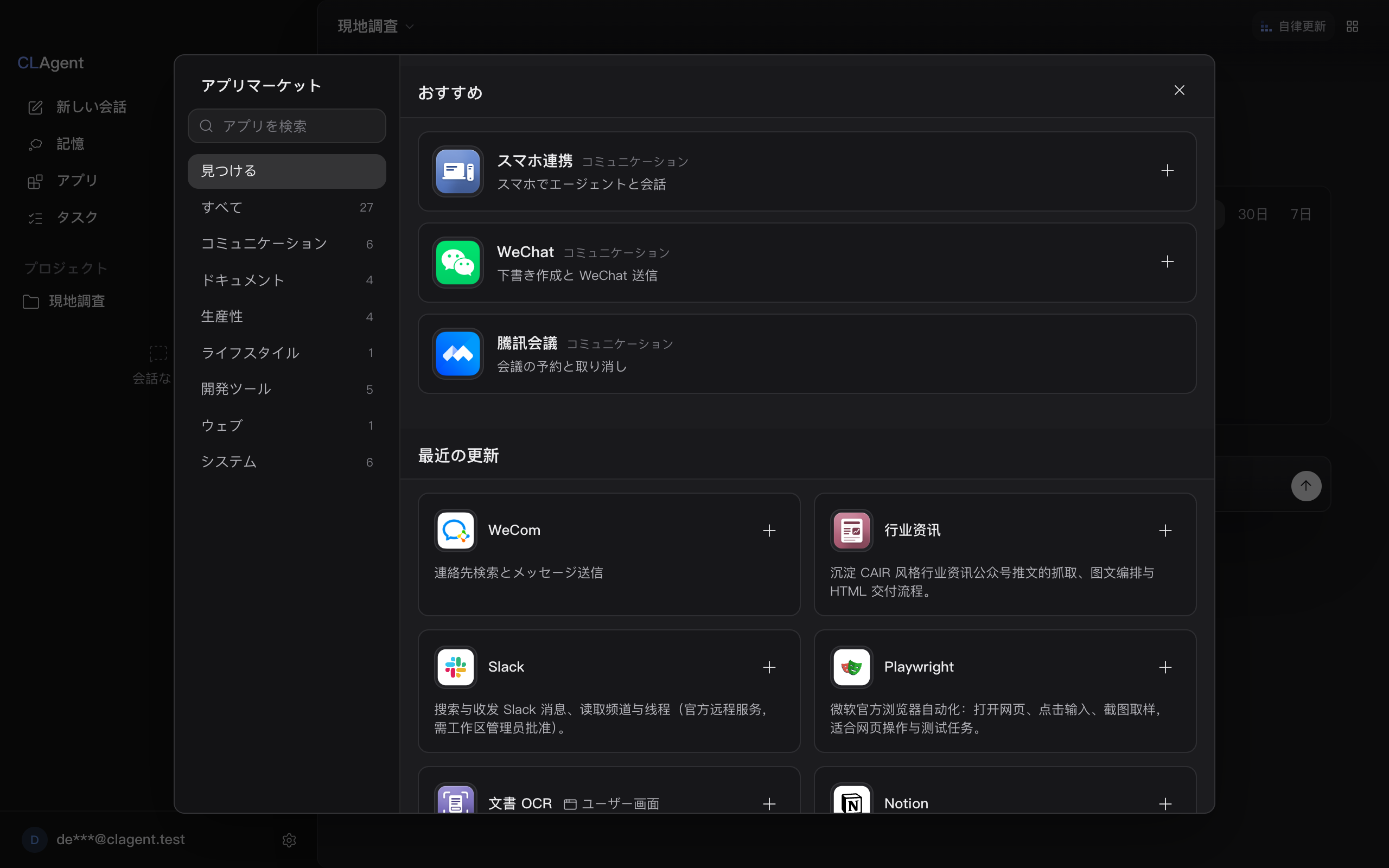Close the アプリマーケット dialog
Screen dimensions: 1389x868
click(x=1180, y=90)
